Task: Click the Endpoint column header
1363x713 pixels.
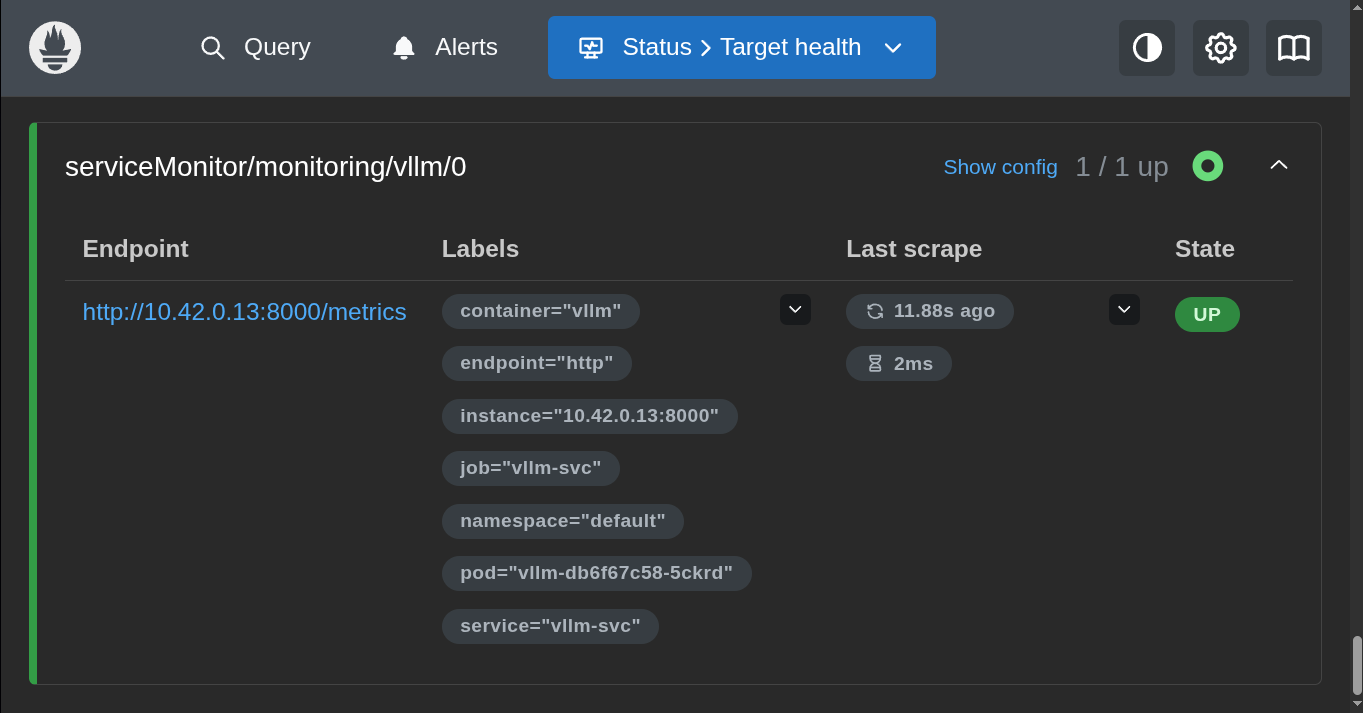Action: (x=136, y=249)
